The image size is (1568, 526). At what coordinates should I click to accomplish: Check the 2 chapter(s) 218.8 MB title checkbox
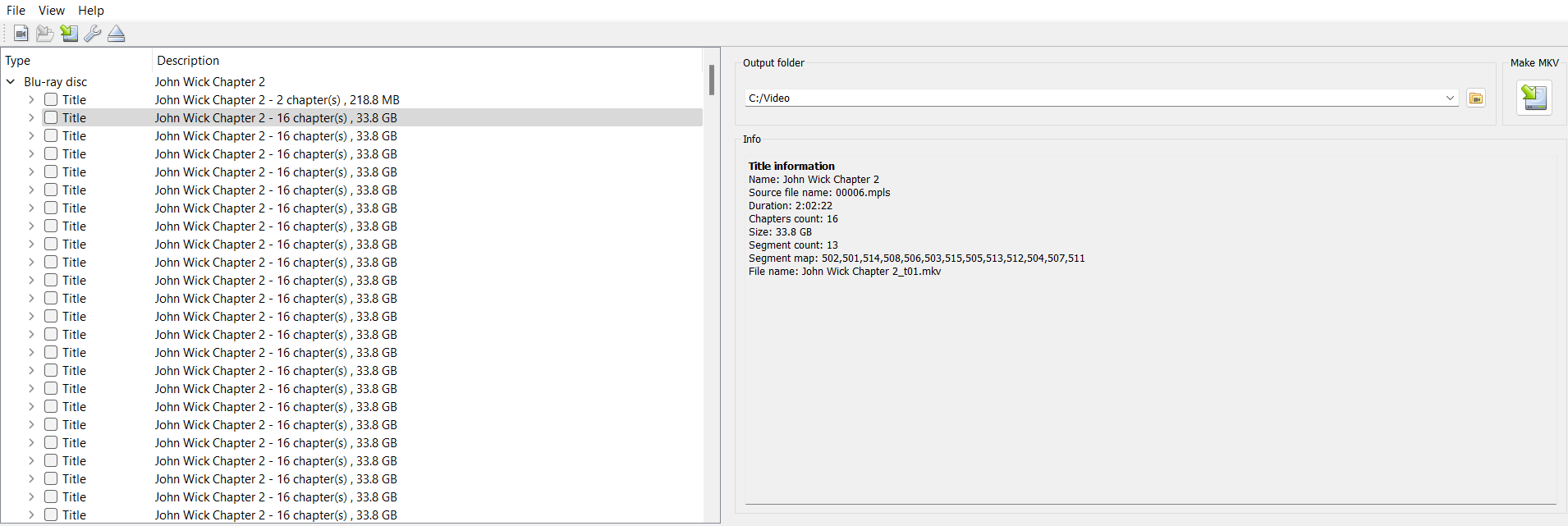(x=51, y=100)
